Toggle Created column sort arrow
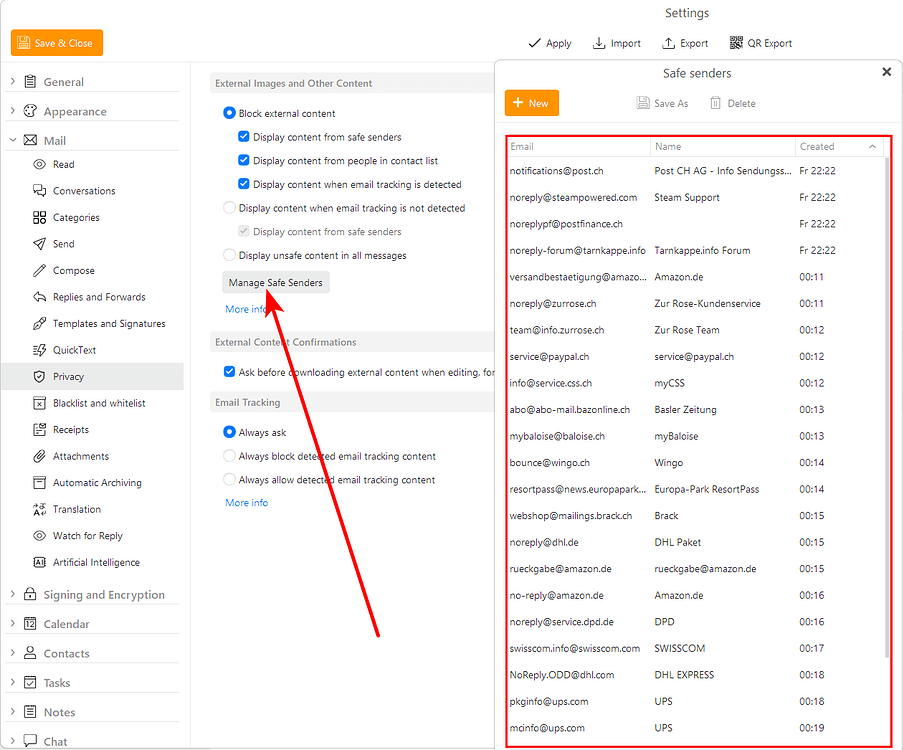The height and width of the screenshot is (750, 903). (872, 146)
